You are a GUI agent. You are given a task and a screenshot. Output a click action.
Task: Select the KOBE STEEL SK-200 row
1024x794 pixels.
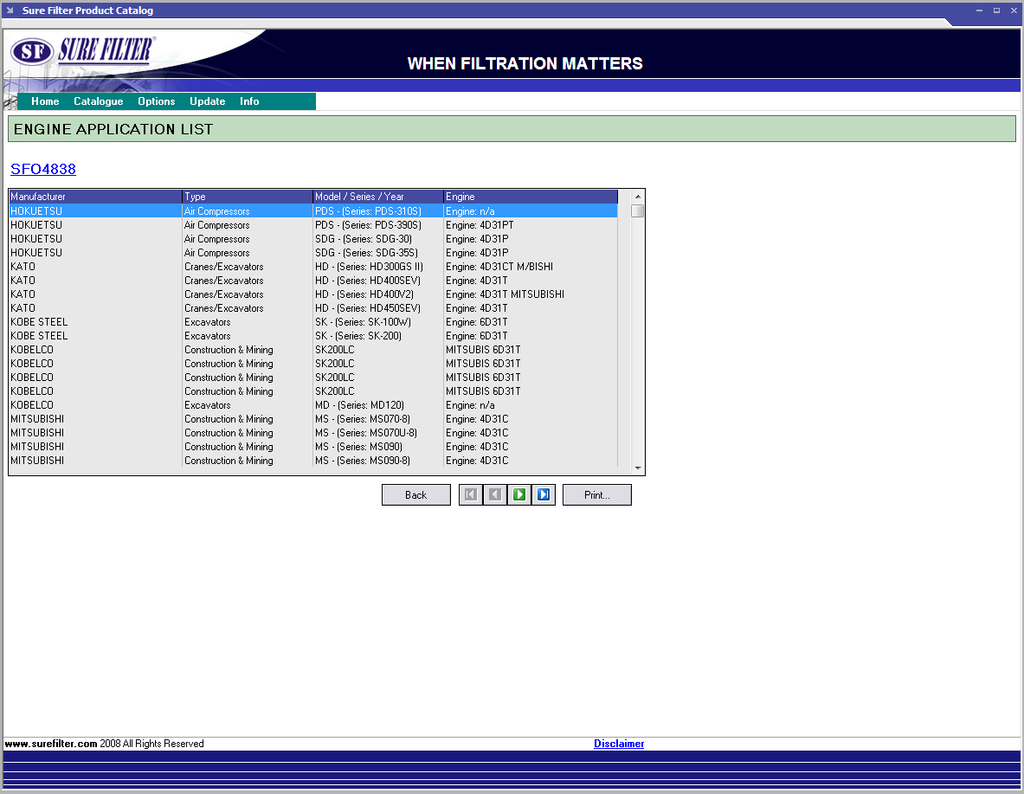(x=313, y=336)
